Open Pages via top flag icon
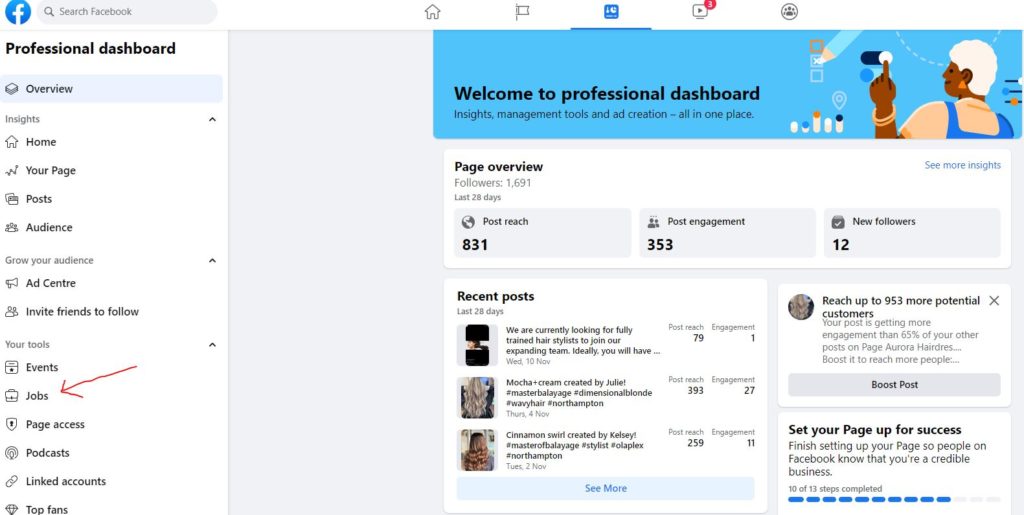This screenshot has width=1024, height=515. click(x=522, y=12)
